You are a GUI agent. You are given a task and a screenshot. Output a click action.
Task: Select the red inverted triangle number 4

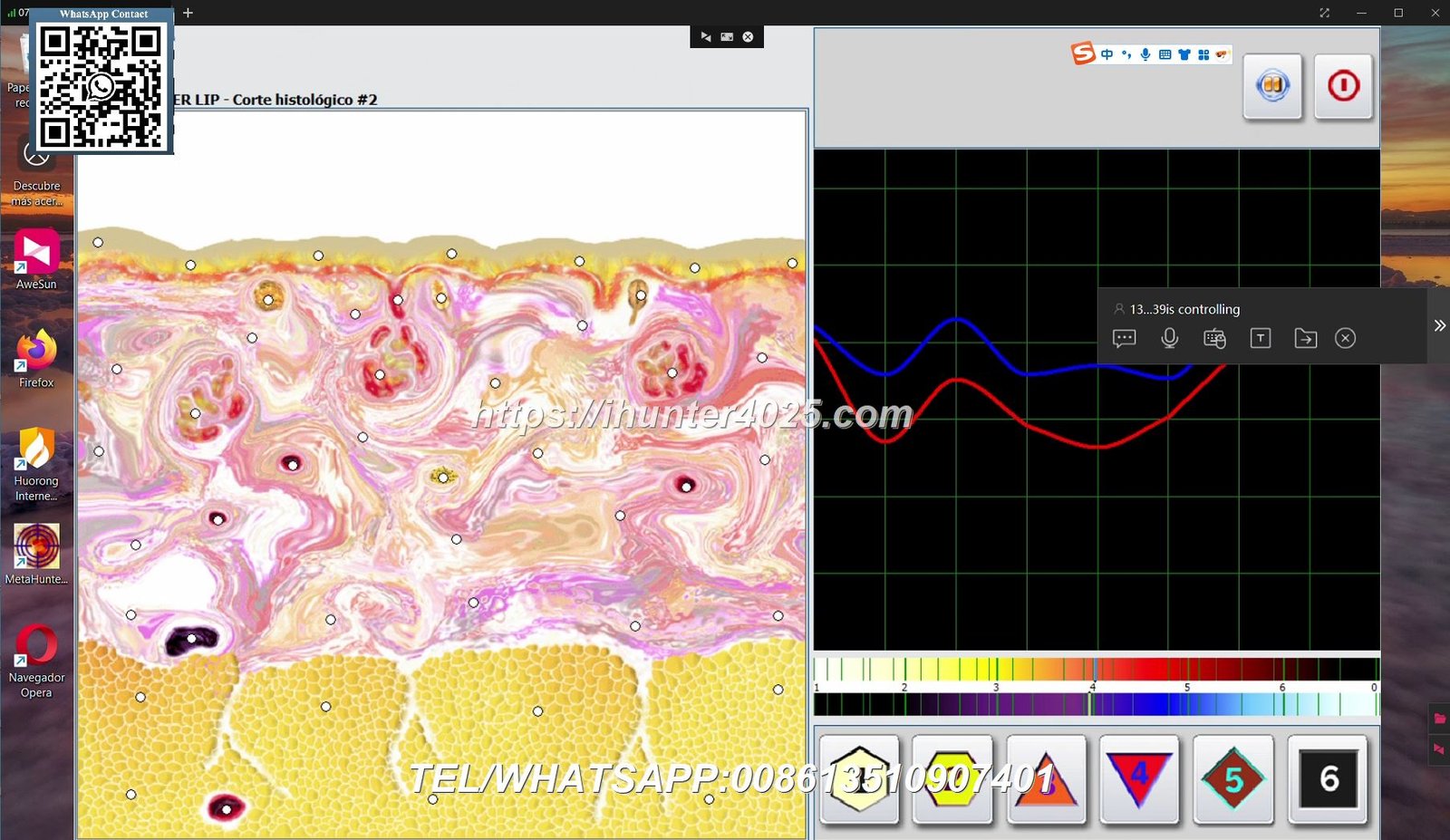pyautogui.click(x=1138, y=779)
